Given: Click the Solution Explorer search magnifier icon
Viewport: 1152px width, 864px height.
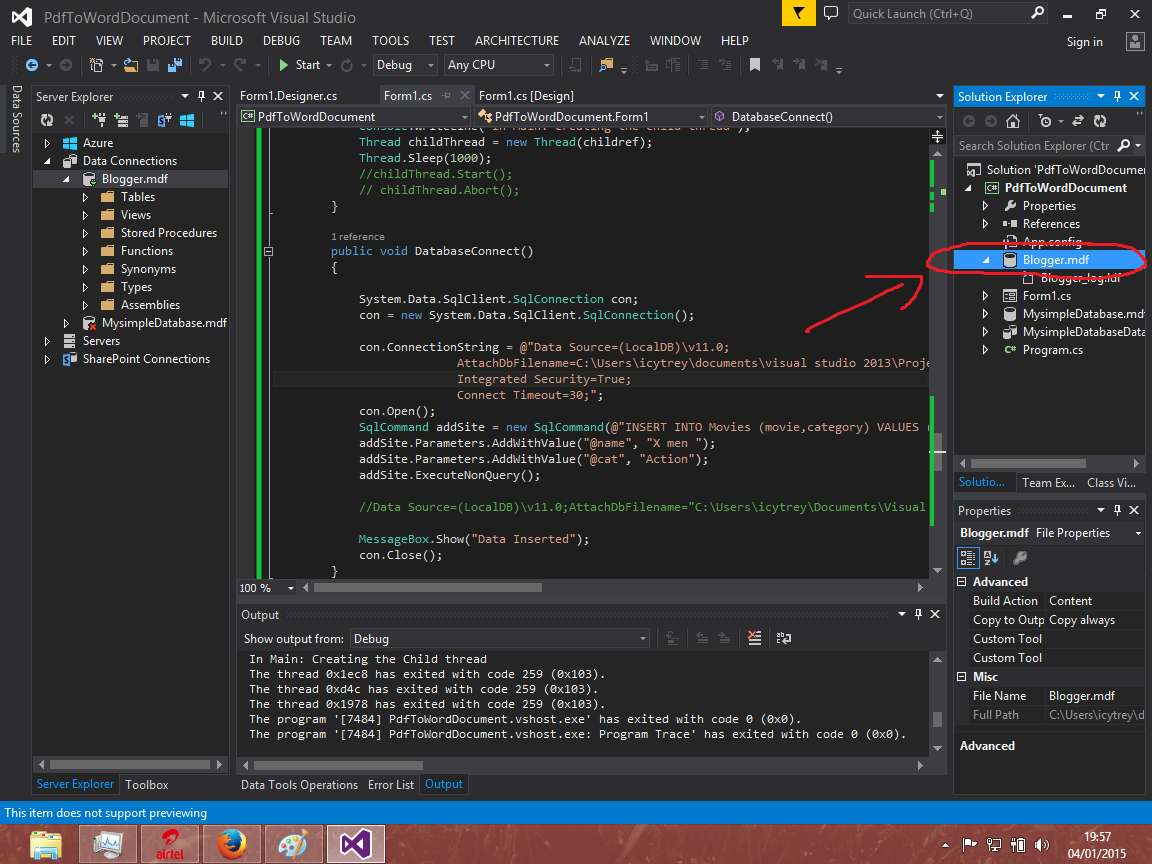Looking at the screenshot, I should 1123,145.
